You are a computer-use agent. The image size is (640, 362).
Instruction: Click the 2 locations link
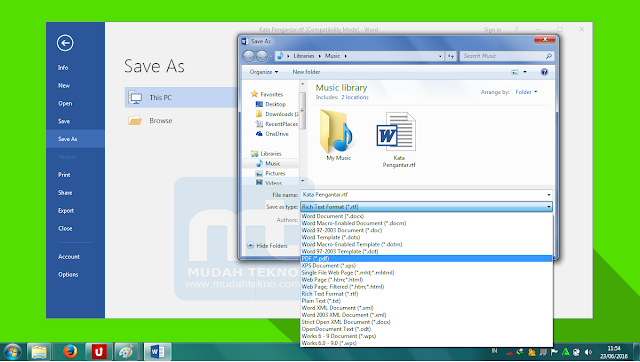(x=355, y=97)
